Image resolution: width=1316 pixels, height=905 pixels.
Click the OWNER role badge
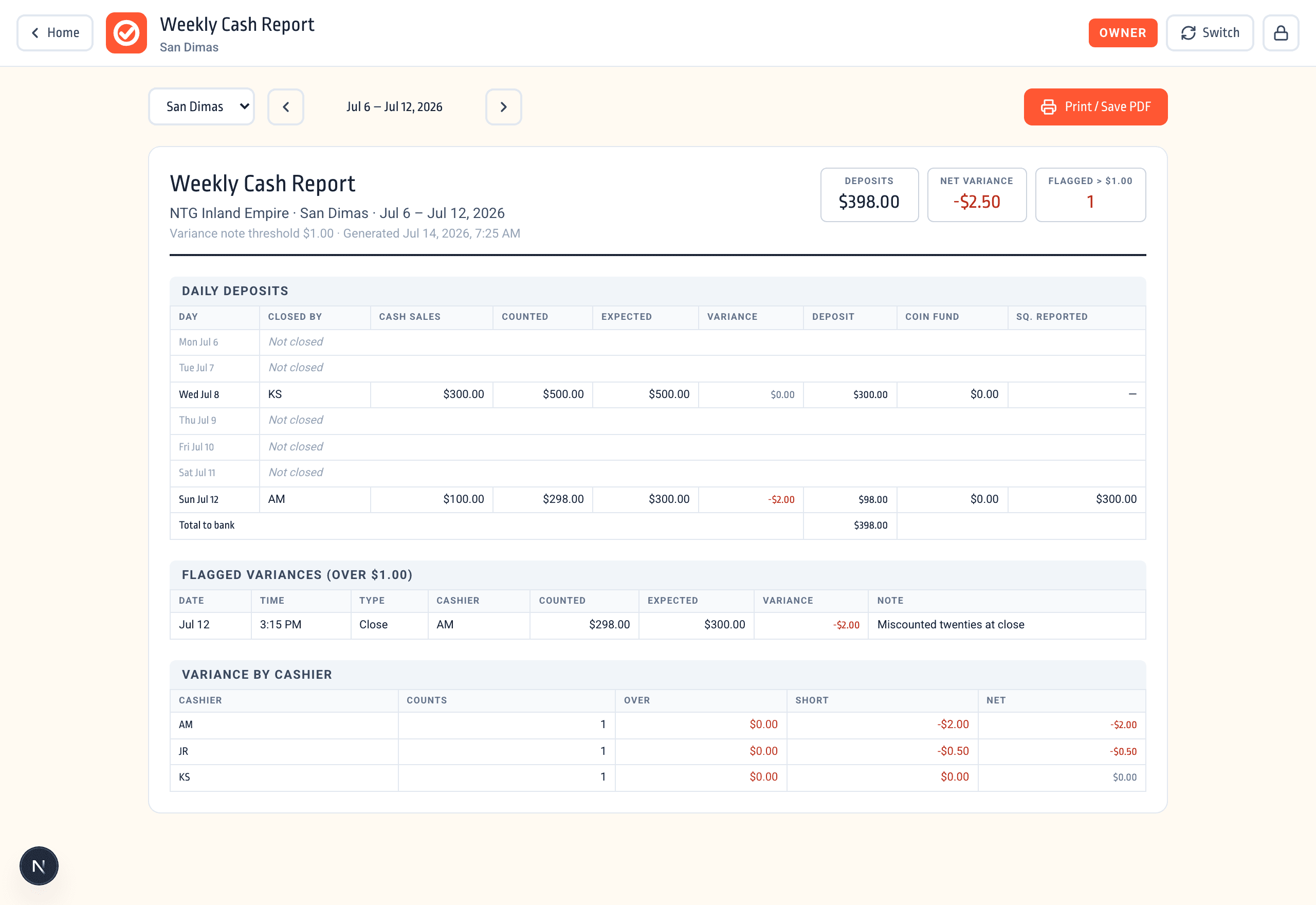pyautogui.click(x=1122, y=33)
